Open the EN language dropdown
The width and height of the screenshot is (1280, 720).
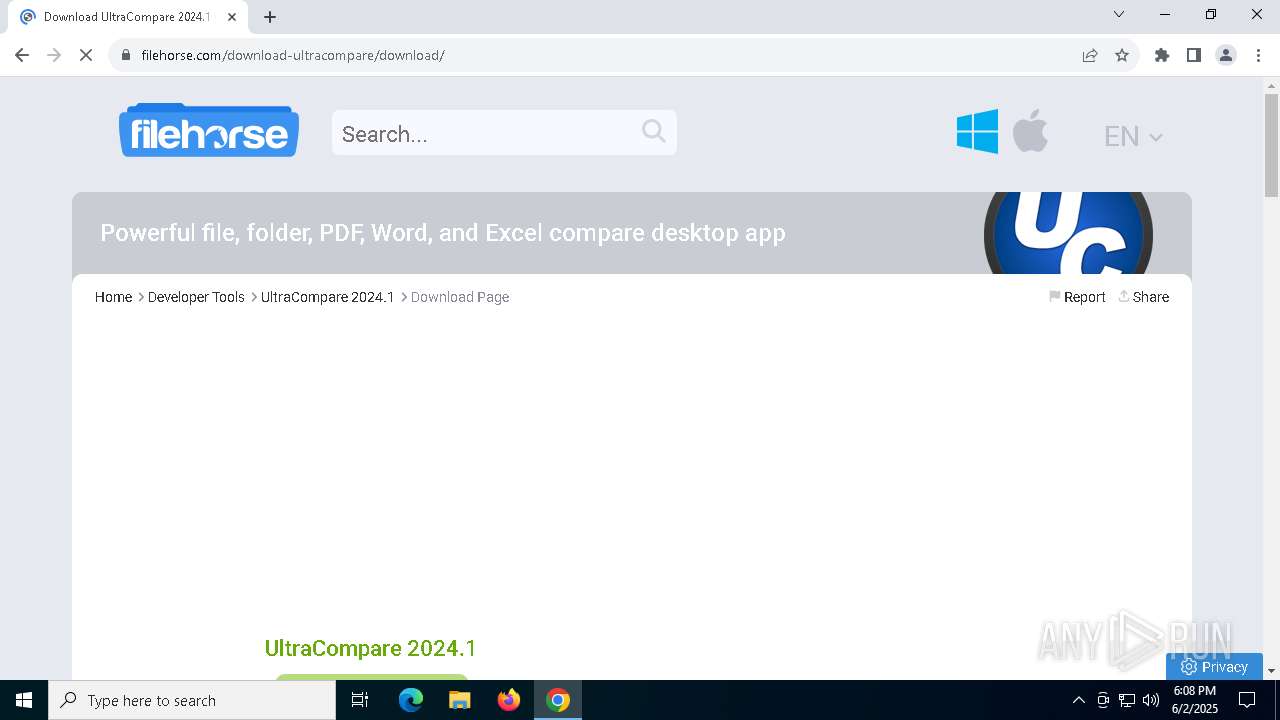(1133, 136)
